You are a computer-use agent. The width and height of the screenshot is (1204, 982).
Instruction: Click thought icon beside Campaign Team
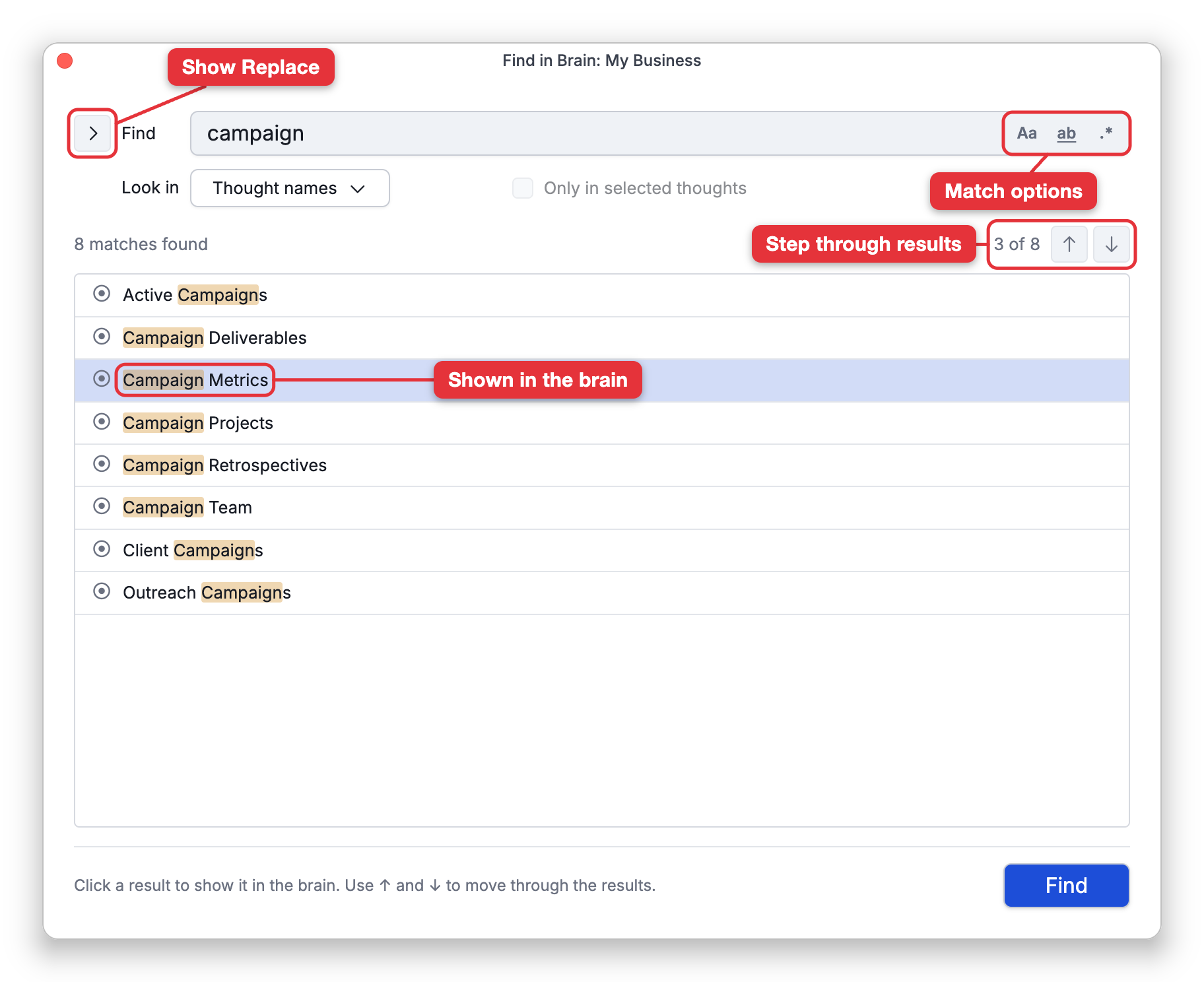(x=102, y=506)
